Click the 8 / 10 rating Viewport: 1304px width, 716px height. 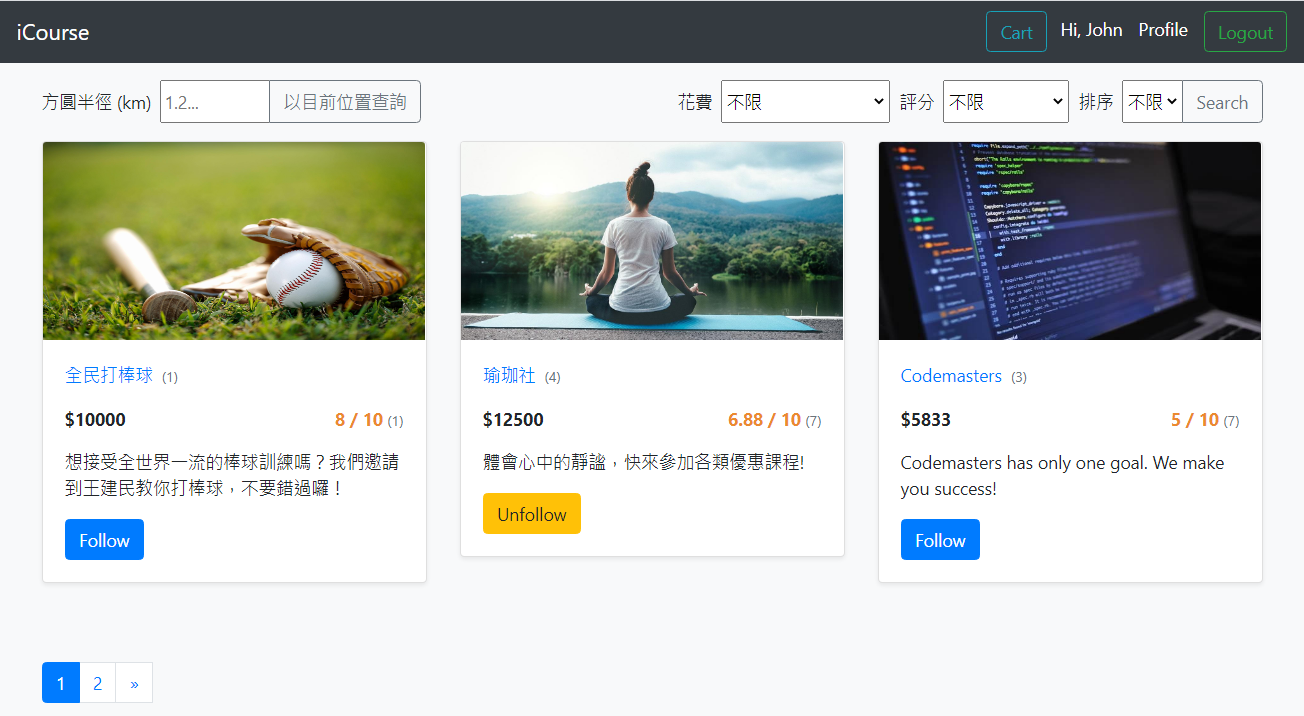click(x=359, y=420)
